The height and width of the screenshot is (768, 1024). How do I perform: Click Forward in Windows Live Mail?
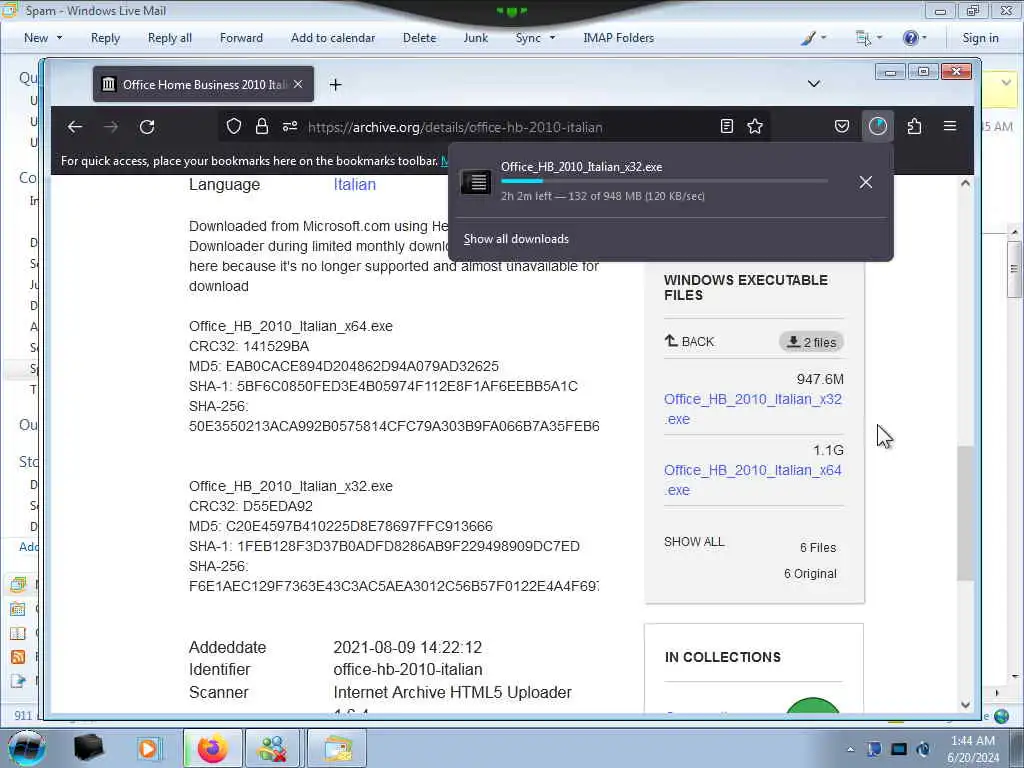coord(241,38)
